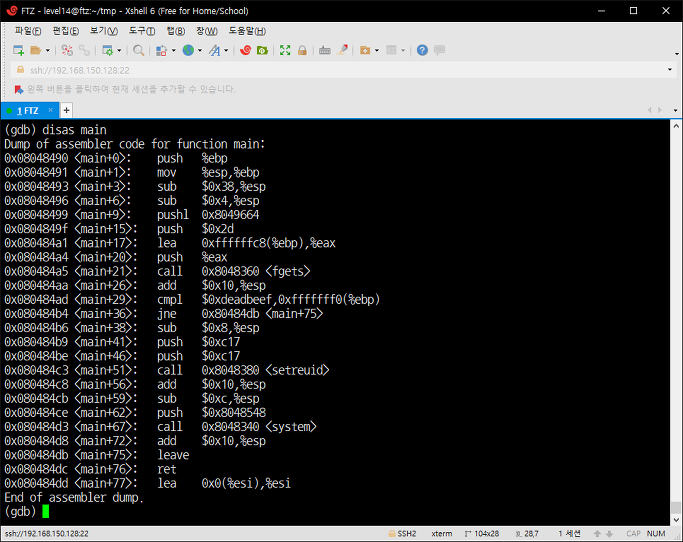
Task: Click the 104x28 terminal size indicator
Action: coord(482,534)
